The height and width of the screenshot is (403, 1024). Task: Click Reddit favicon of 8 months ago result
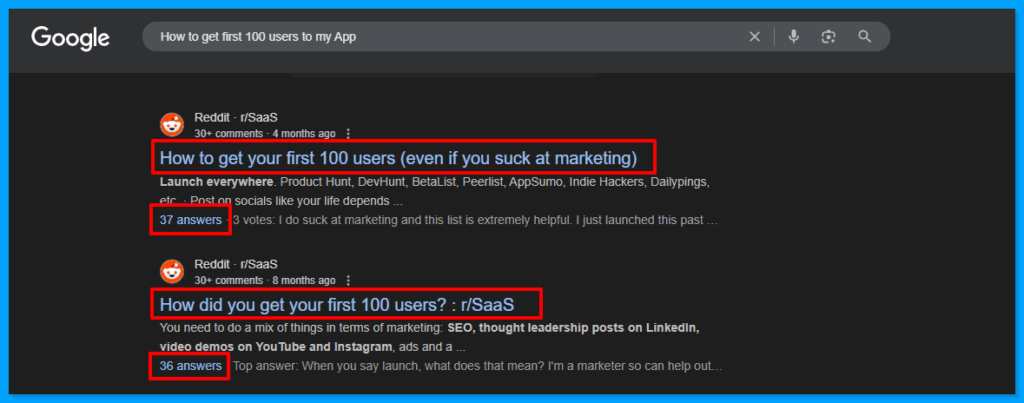172,272
